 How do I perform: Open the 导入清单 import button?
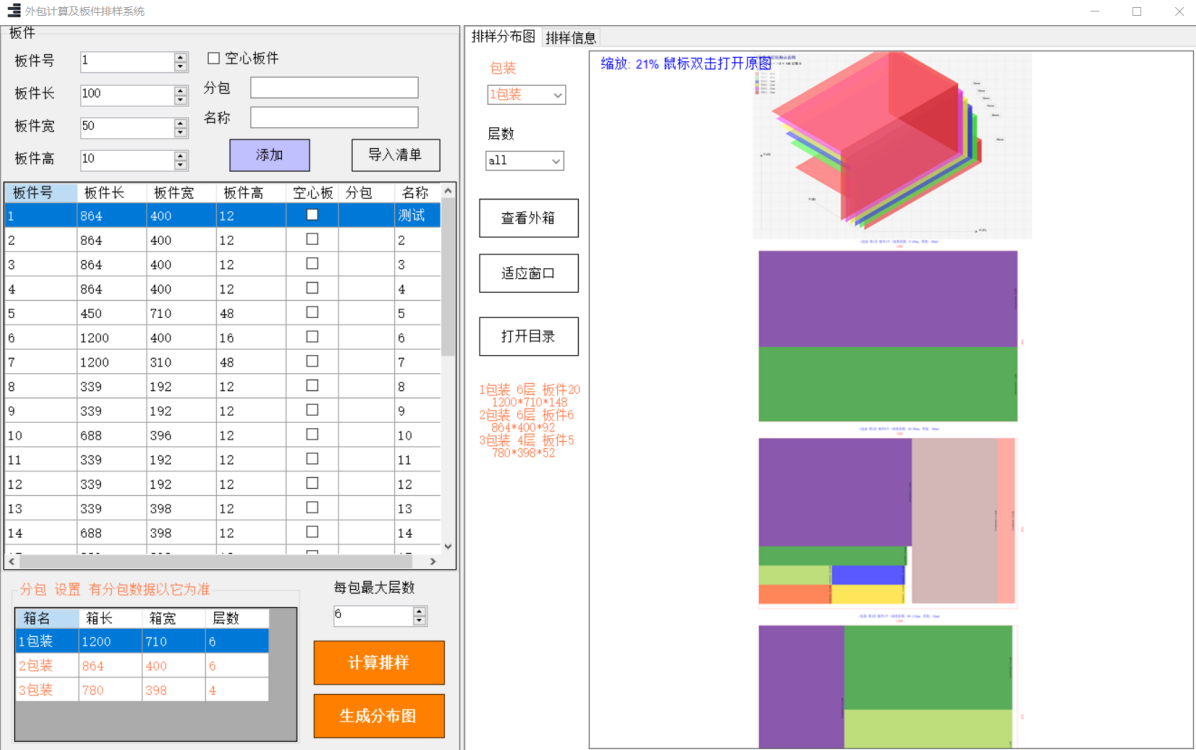point(395,155)
